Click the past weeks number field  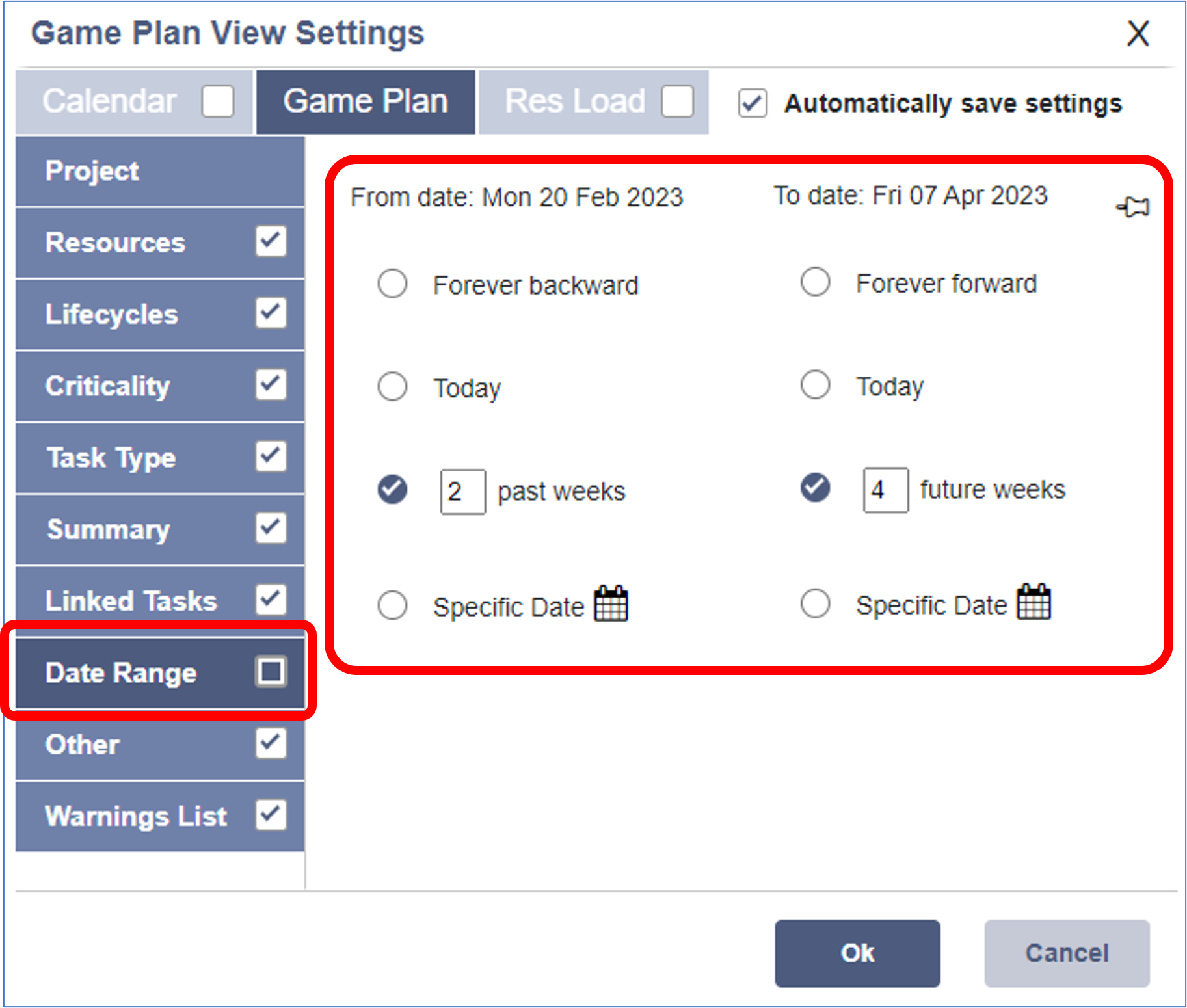(x=462, y=492)
